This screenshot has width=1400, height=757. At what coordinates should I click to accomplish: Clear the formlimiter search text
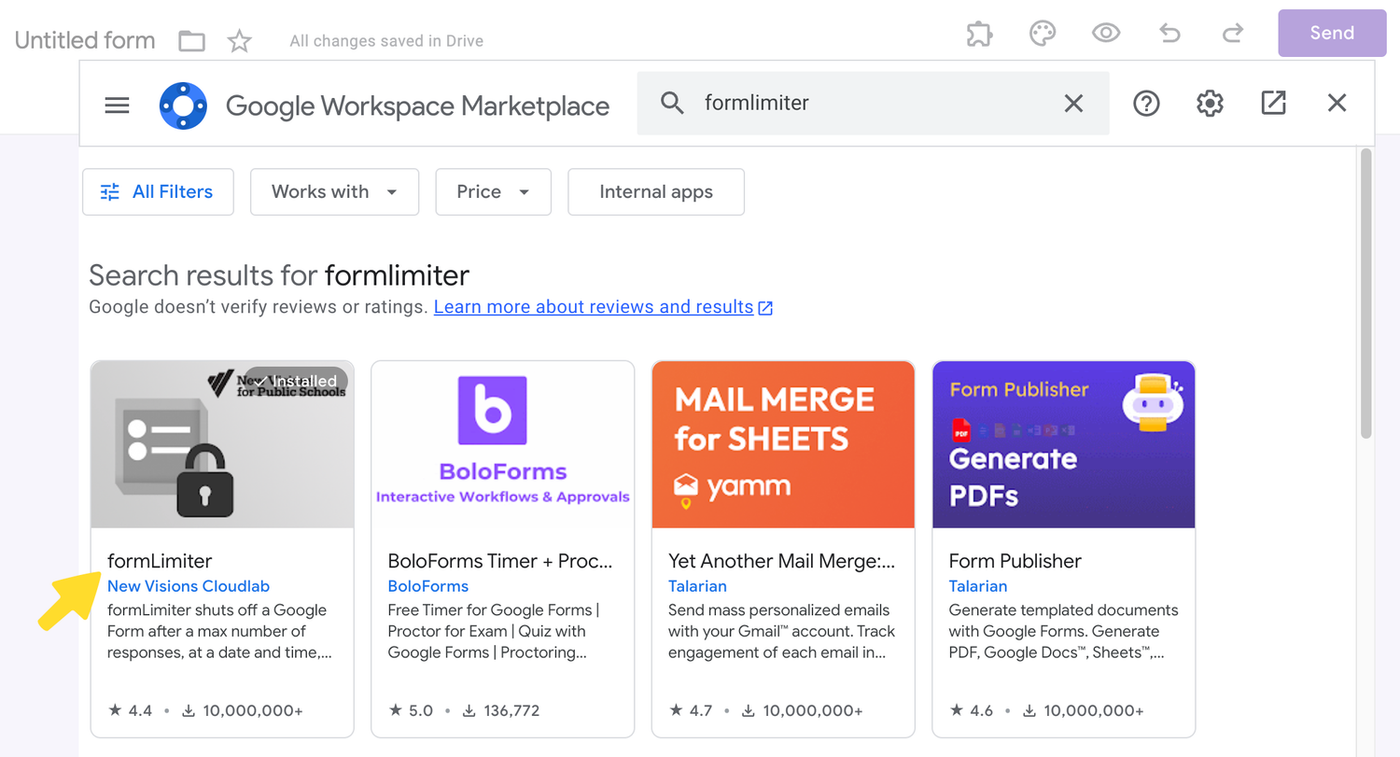click(x=1073, y=103)
